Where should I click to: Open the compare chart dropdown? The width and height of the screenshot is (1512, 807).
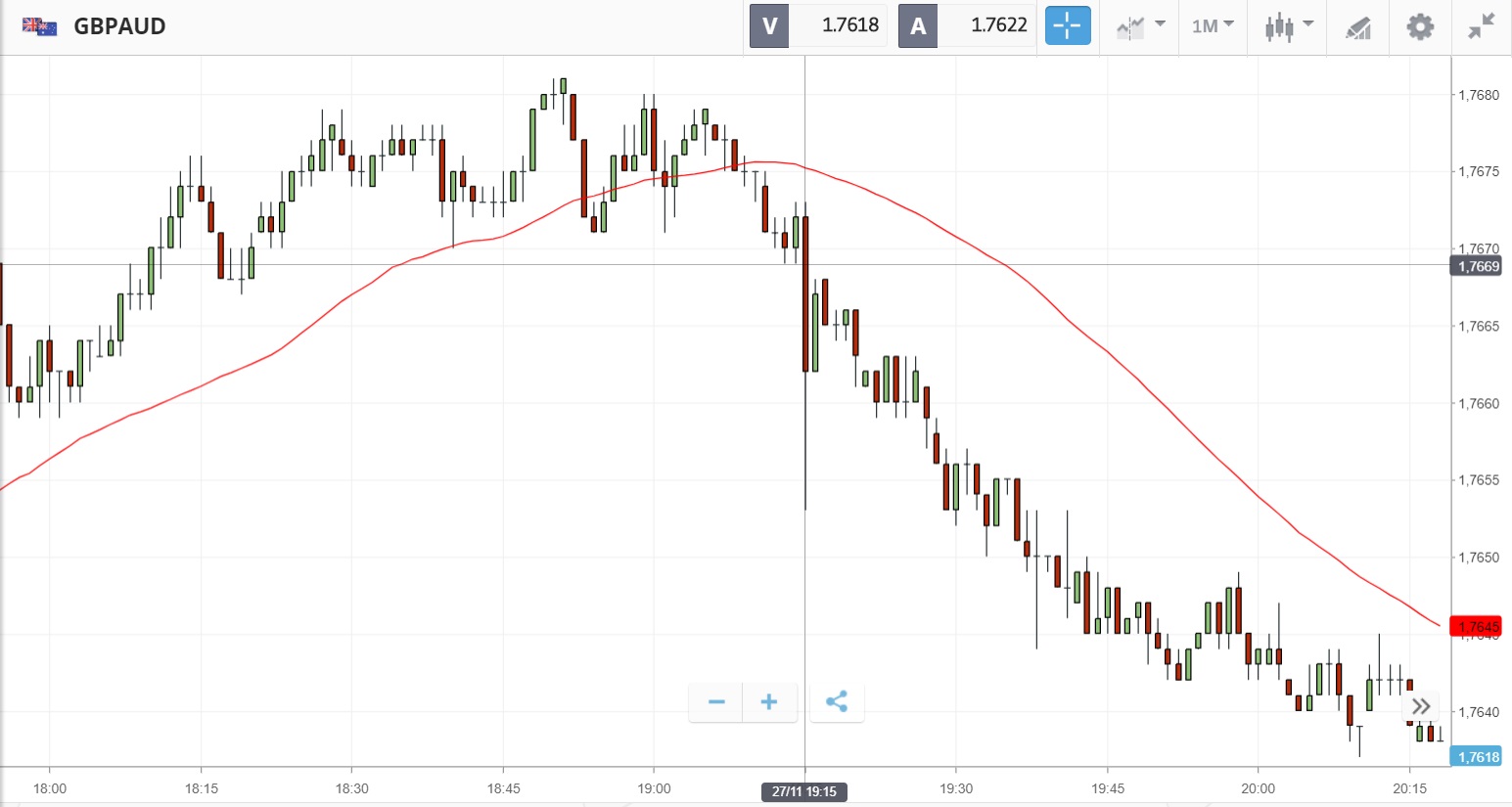pos(1140,26)
